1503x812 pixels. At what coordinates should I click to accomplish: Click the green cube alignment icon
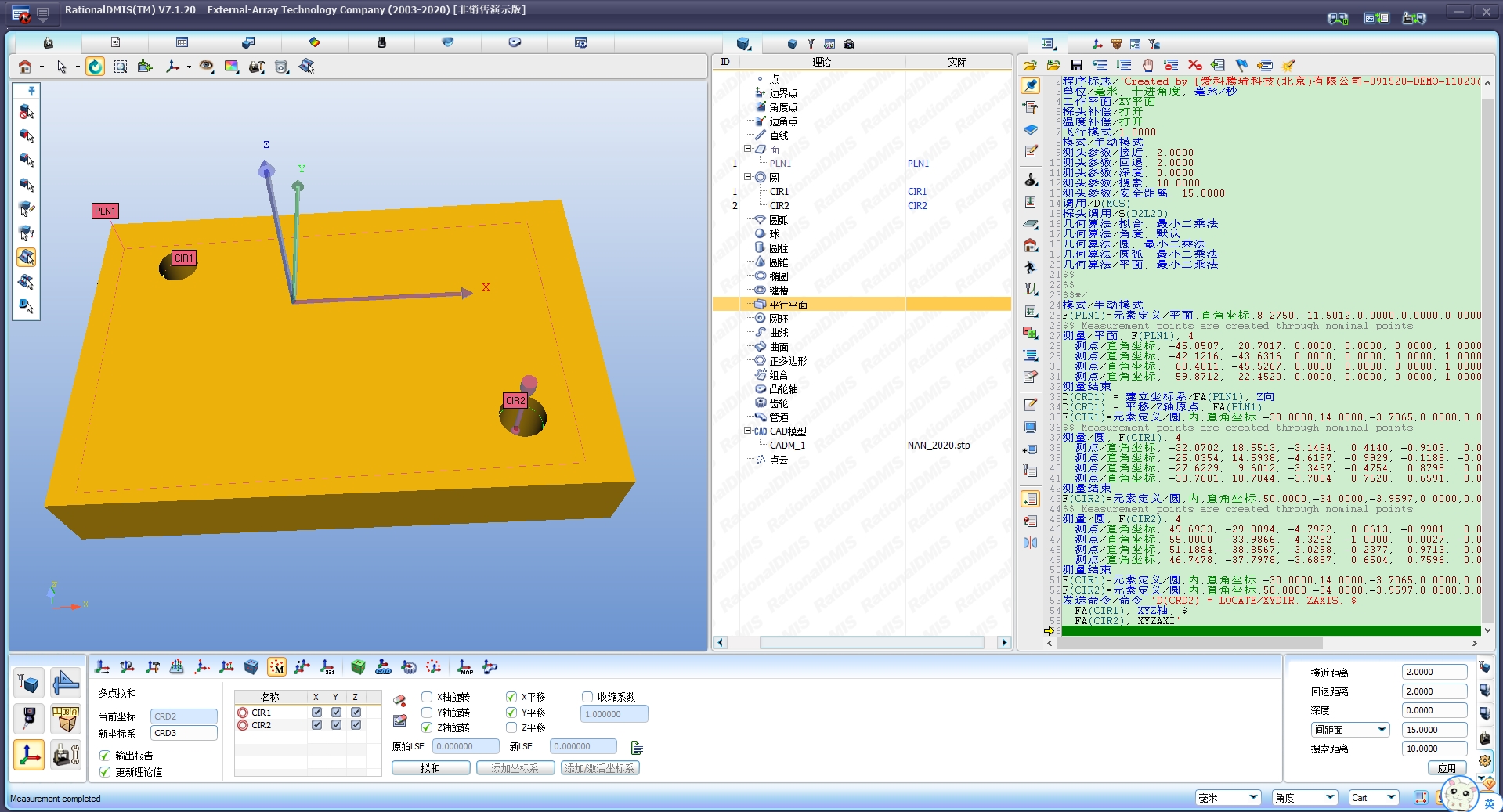pos(358,667)
